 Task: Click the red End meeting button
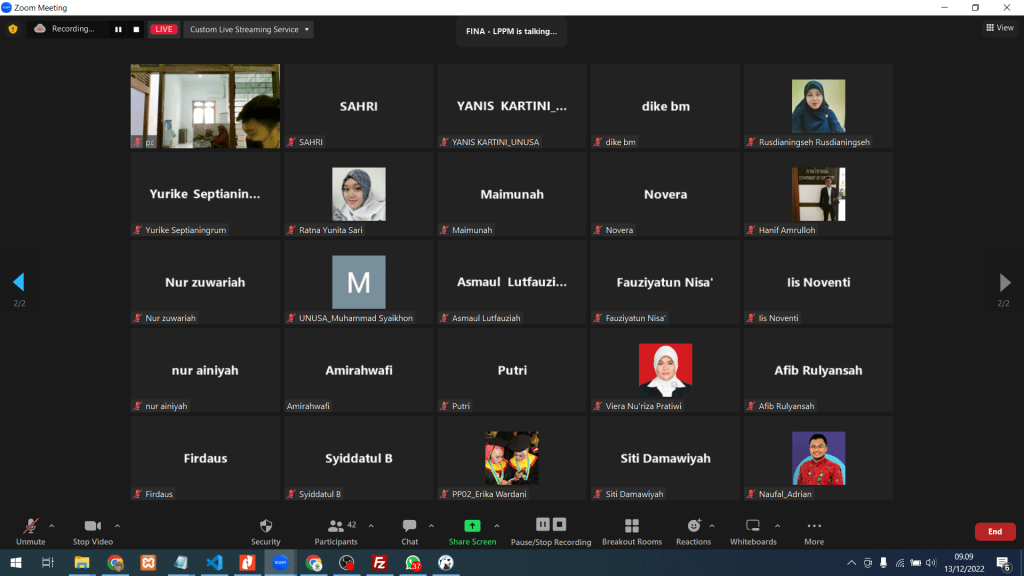click(994, 532)
